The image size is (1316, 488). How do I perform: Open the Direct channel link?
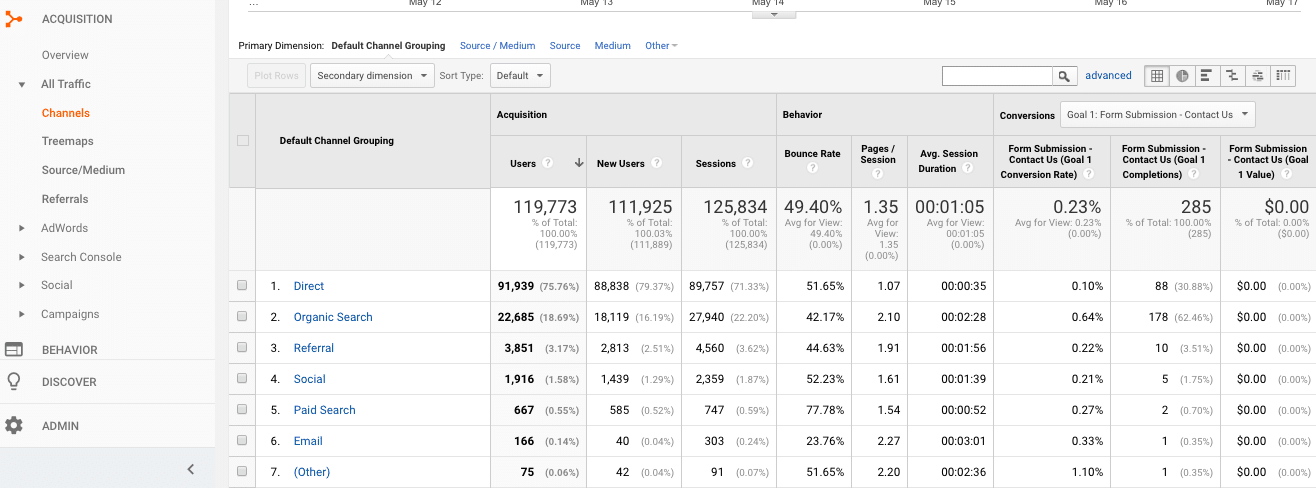[x=309, y=286]
